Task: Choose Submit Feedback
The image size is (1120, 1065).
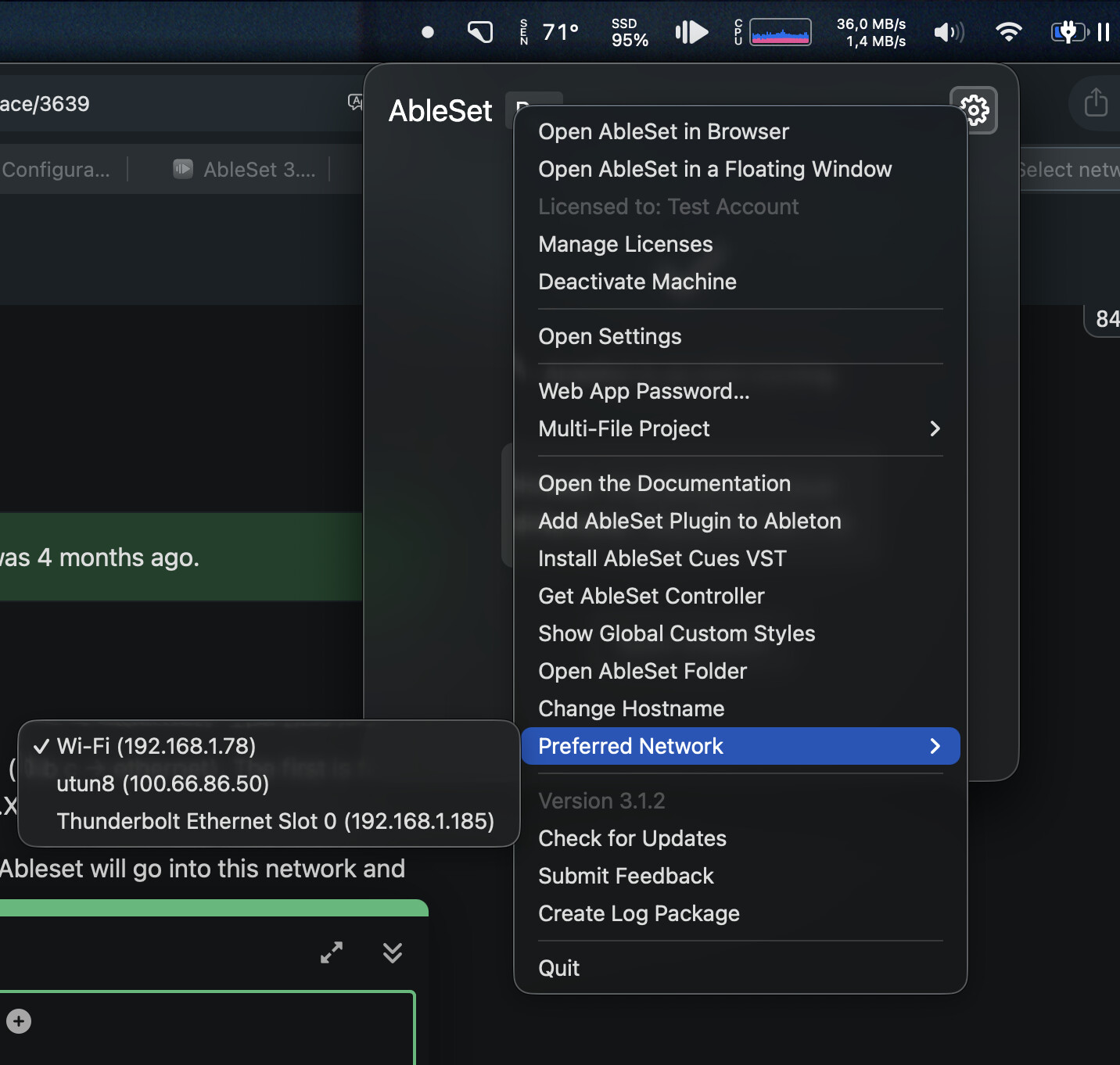Action: coord(741,876)
